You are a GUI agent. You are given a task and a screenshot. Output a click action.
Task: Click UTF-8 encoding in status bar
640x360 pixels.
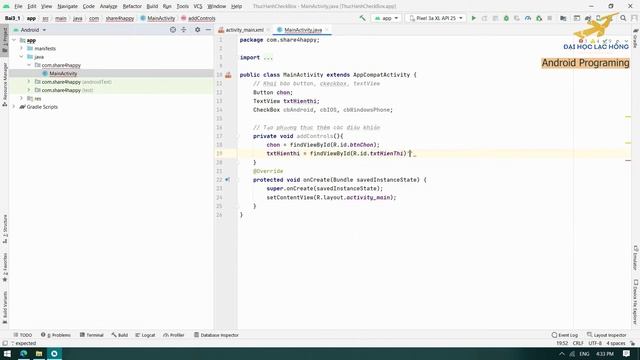click(595, 343)
